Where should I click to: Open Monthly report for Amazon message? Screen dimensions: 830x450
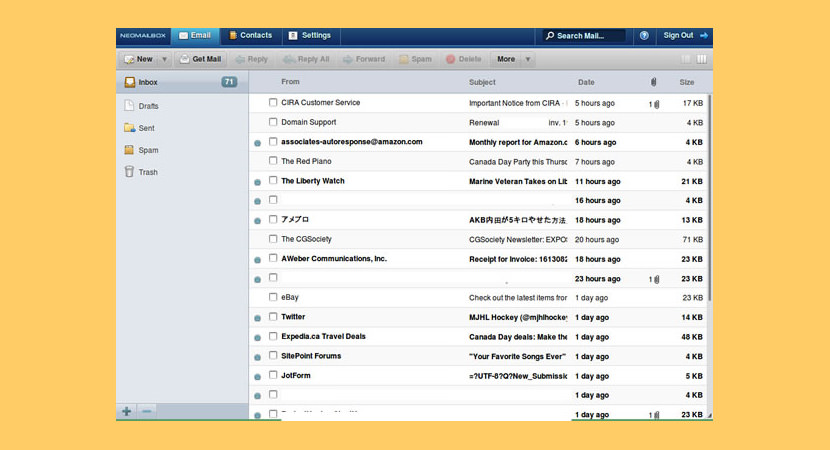(x=518, y=142)
